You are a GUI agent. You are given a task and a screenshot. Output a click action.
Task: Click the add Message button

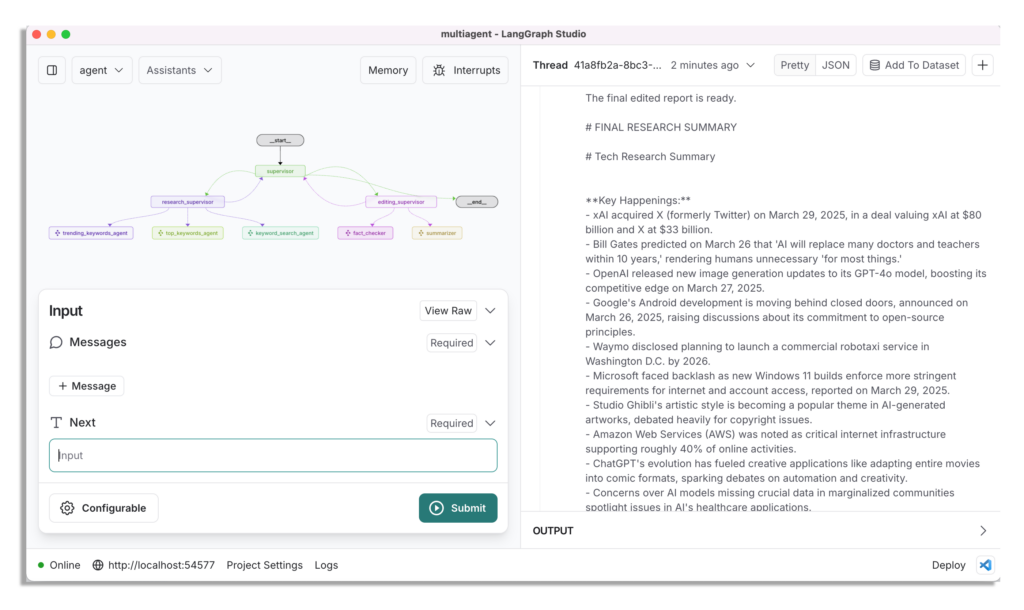[x=87, y=386]
